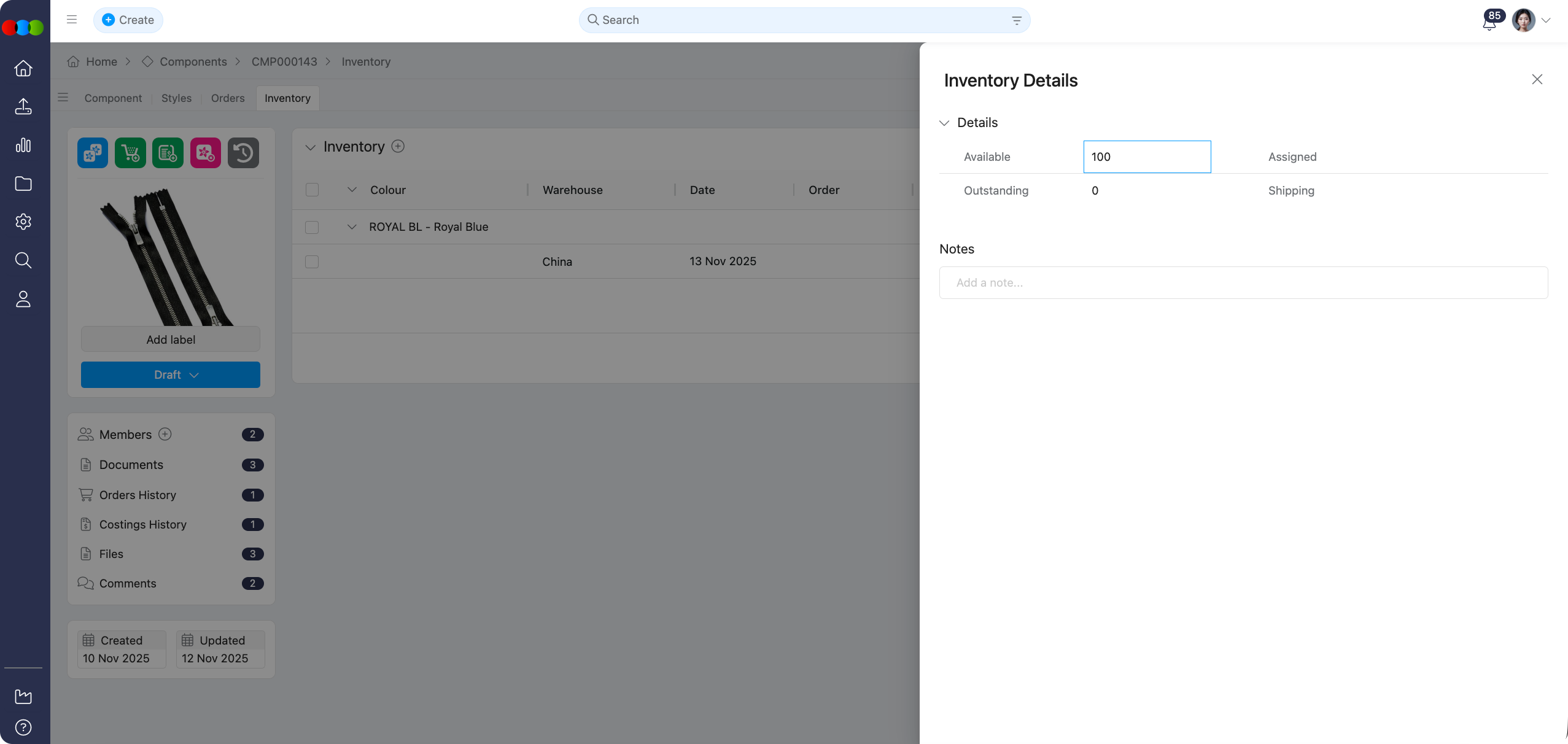
Task: Collapse the Details section
Action: 945,122
